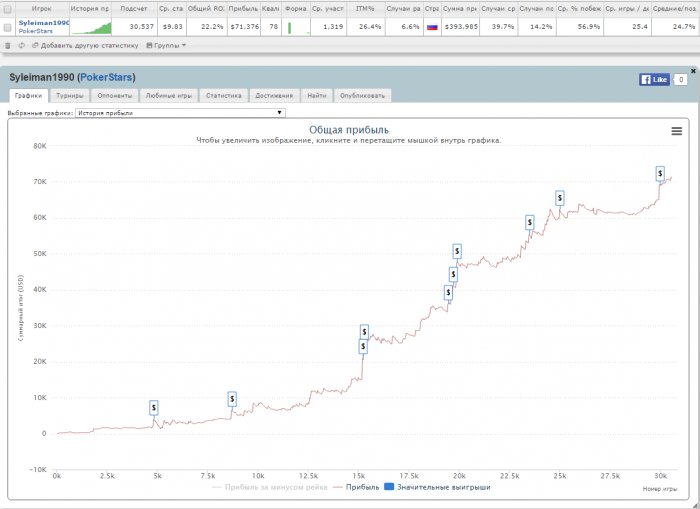
Task: Click the trash delete icon in toolbar
Action: tap(9, 45)
